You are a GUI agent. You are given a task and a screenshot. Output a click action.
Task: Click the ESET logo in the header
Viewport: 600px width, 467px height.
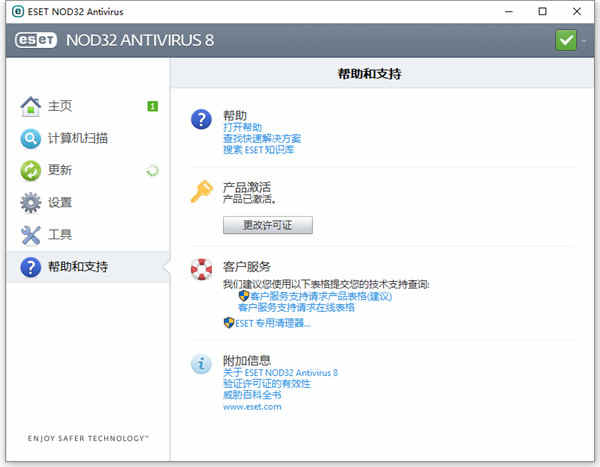(36, 40)
